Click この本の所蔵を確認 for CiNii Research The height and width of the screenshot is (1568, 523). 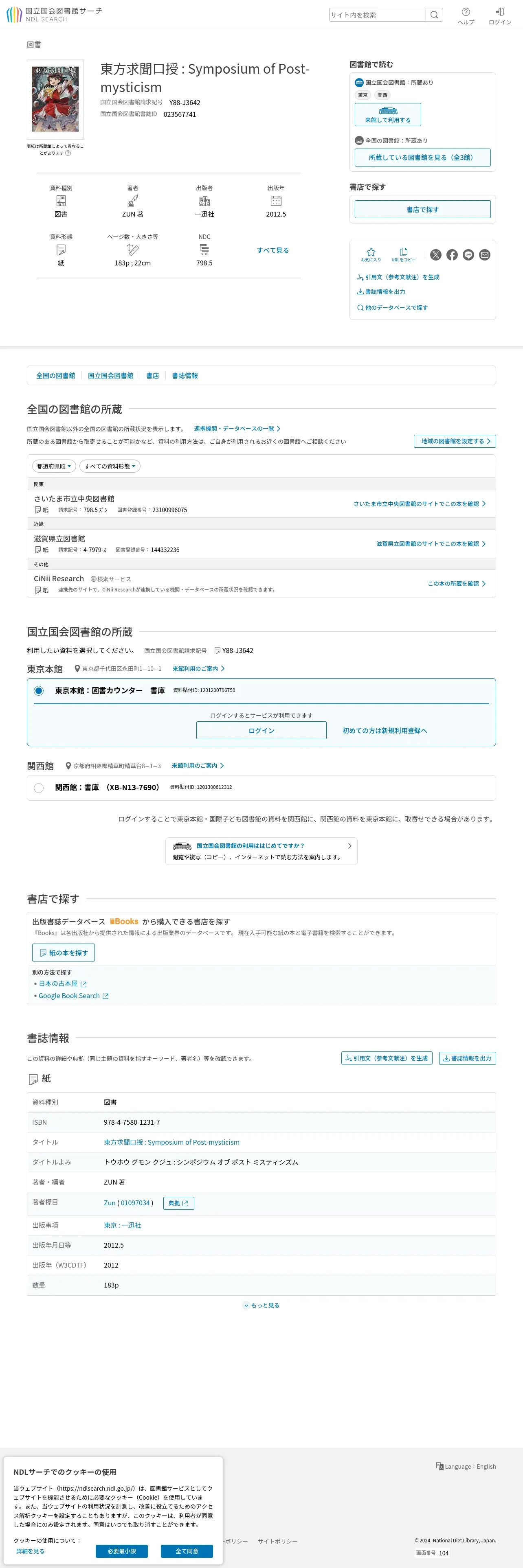point(457,584)
